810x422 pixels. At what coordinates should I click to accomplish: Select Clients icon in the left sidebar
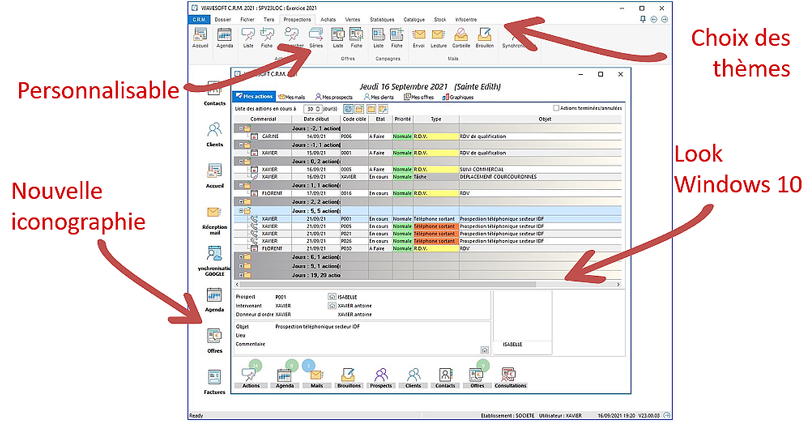[x=214, y=134]
